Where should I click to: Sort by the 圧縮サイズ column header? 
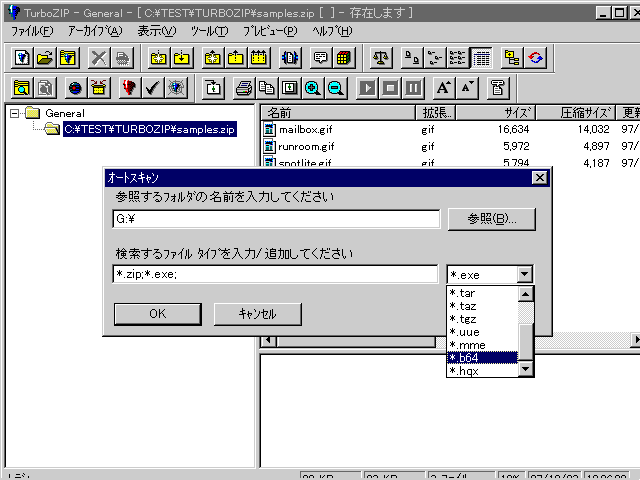576,112
